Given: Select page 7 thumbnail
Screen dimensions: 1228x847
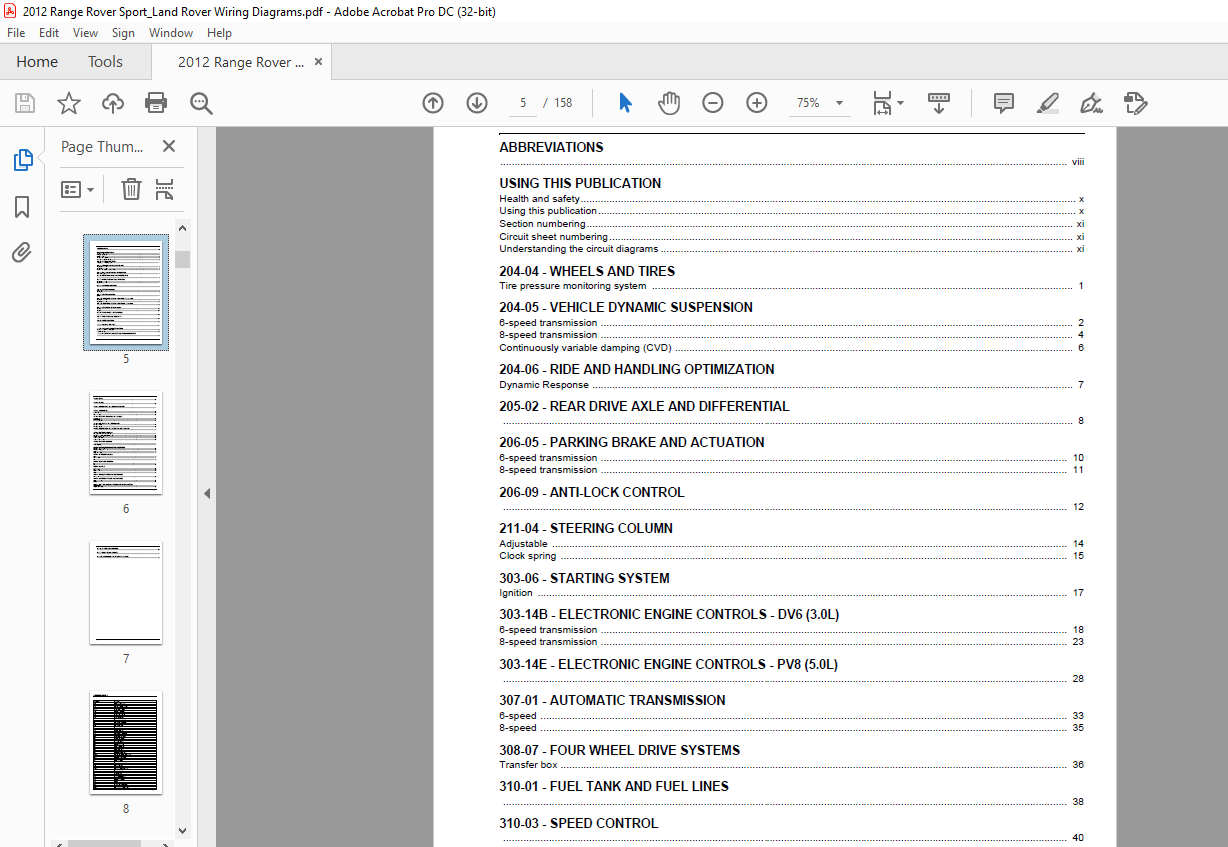Looking at the screenshot, I should [126, 593].
